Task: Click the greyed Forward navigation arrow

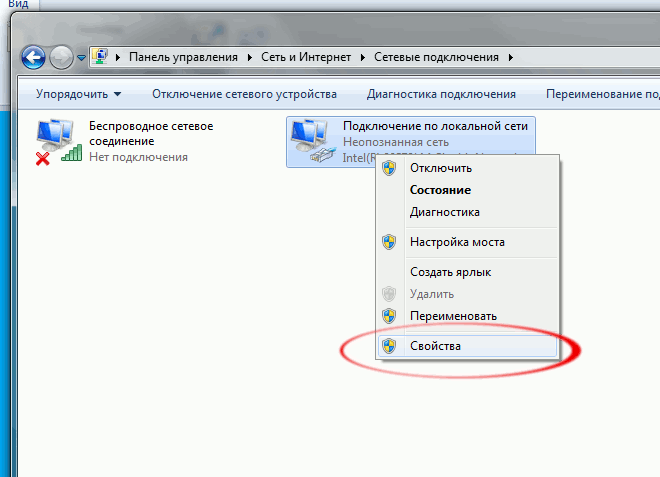Action: pos(61,57)
